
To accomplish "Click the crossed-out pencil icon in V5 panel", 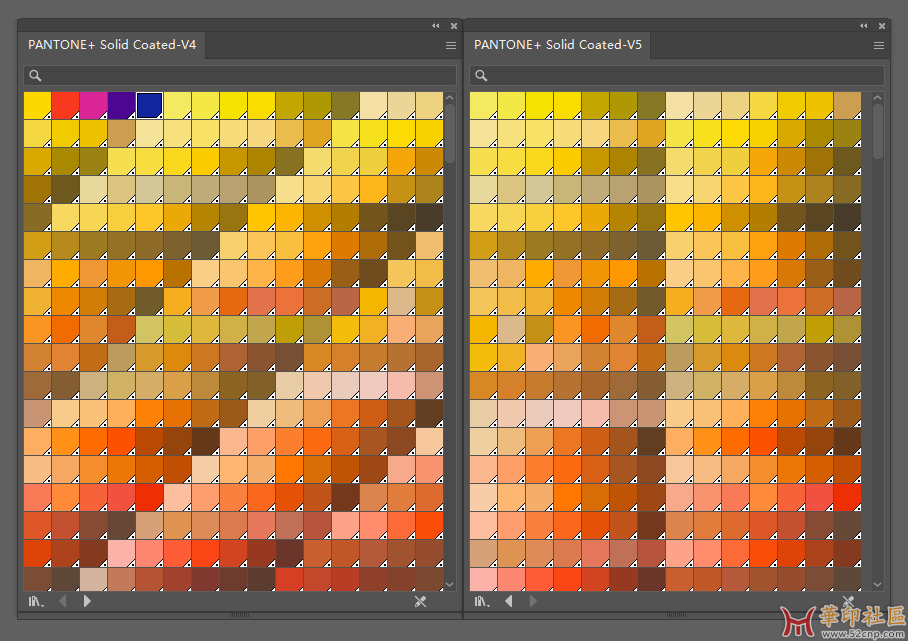I will point(848,602).
